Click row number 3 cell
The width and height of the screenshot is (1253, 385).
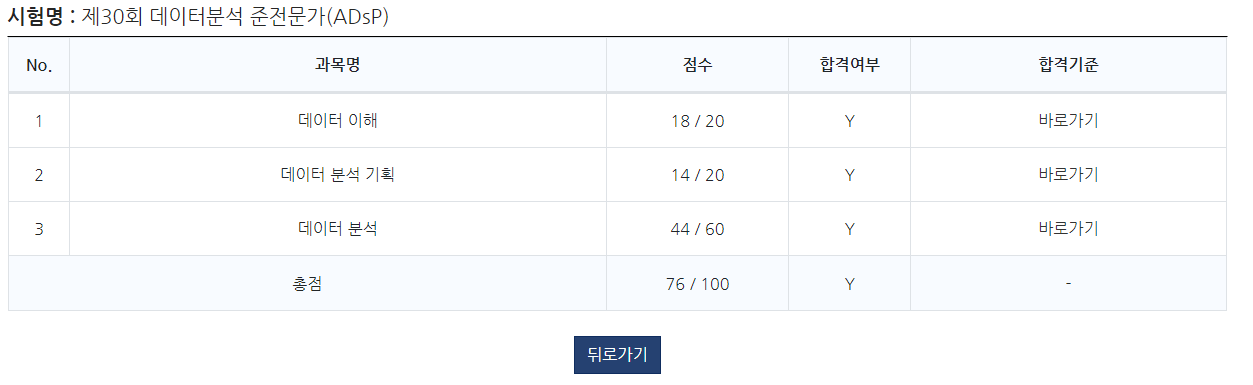point(39,229)
